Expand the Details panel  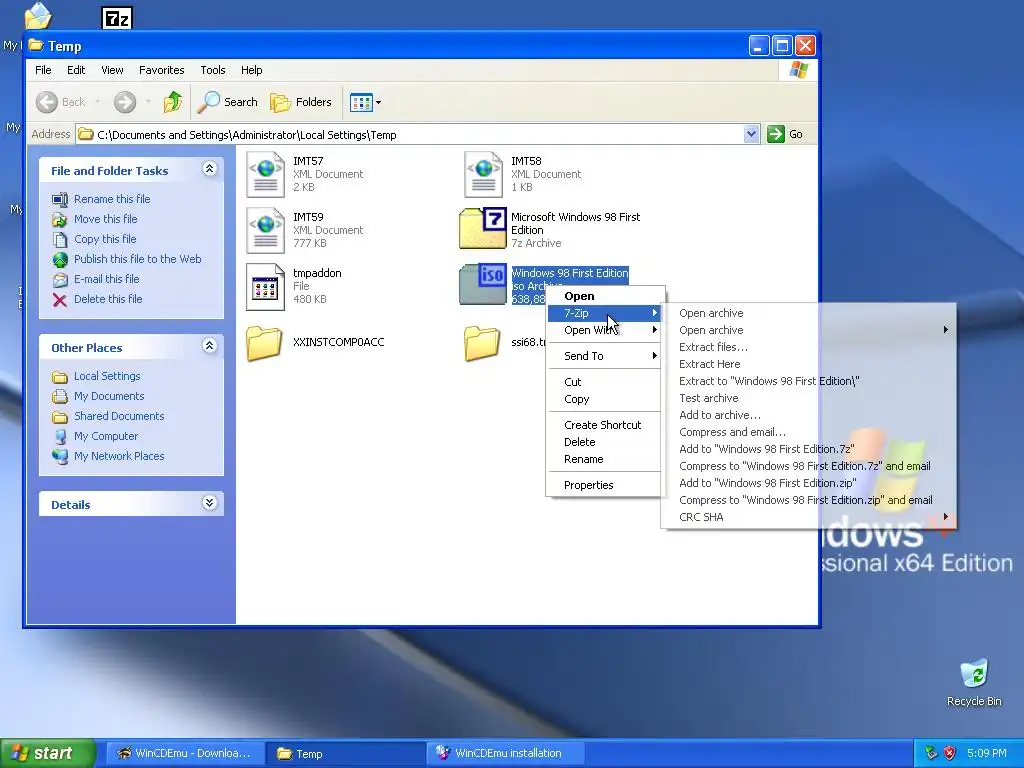click(209, 503)
